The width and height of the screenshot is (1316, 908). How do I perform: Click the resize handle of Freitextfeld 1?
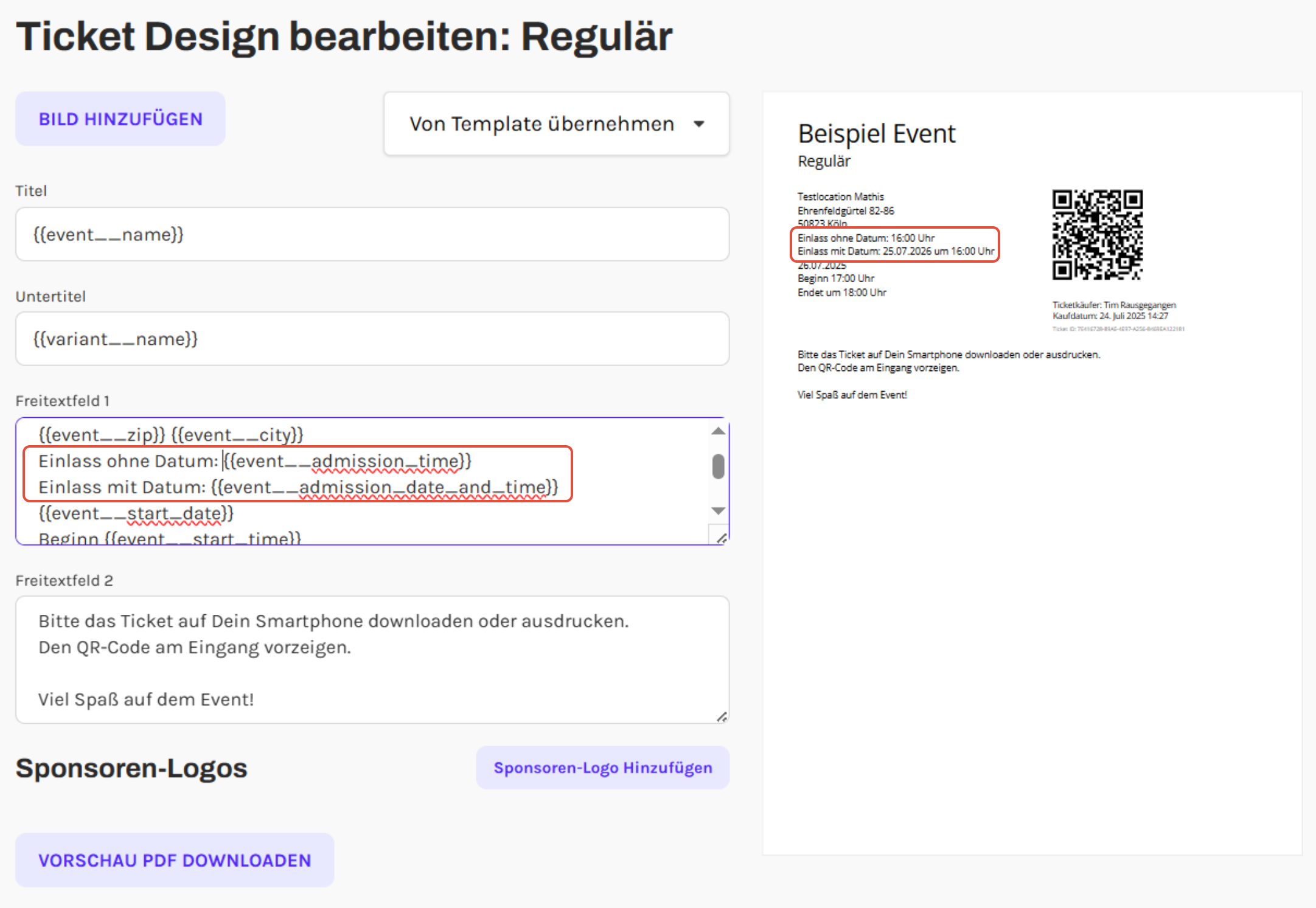[x=722, y=538]
